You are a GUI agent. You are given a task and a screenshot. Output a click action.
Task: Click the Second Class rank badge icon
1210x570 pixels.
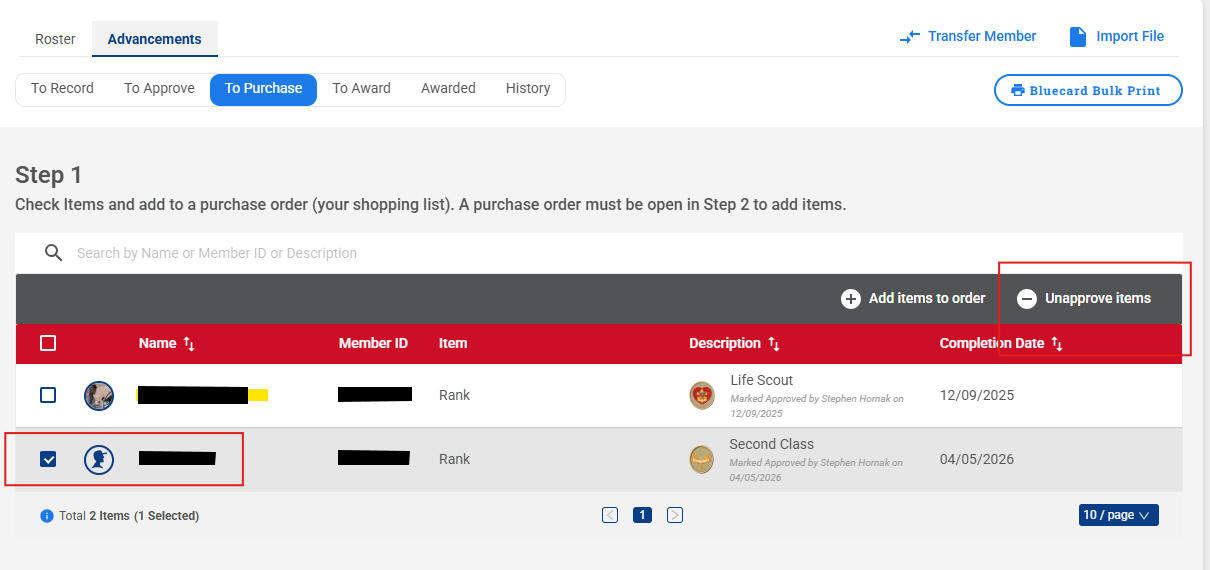[x=702, y=459]
